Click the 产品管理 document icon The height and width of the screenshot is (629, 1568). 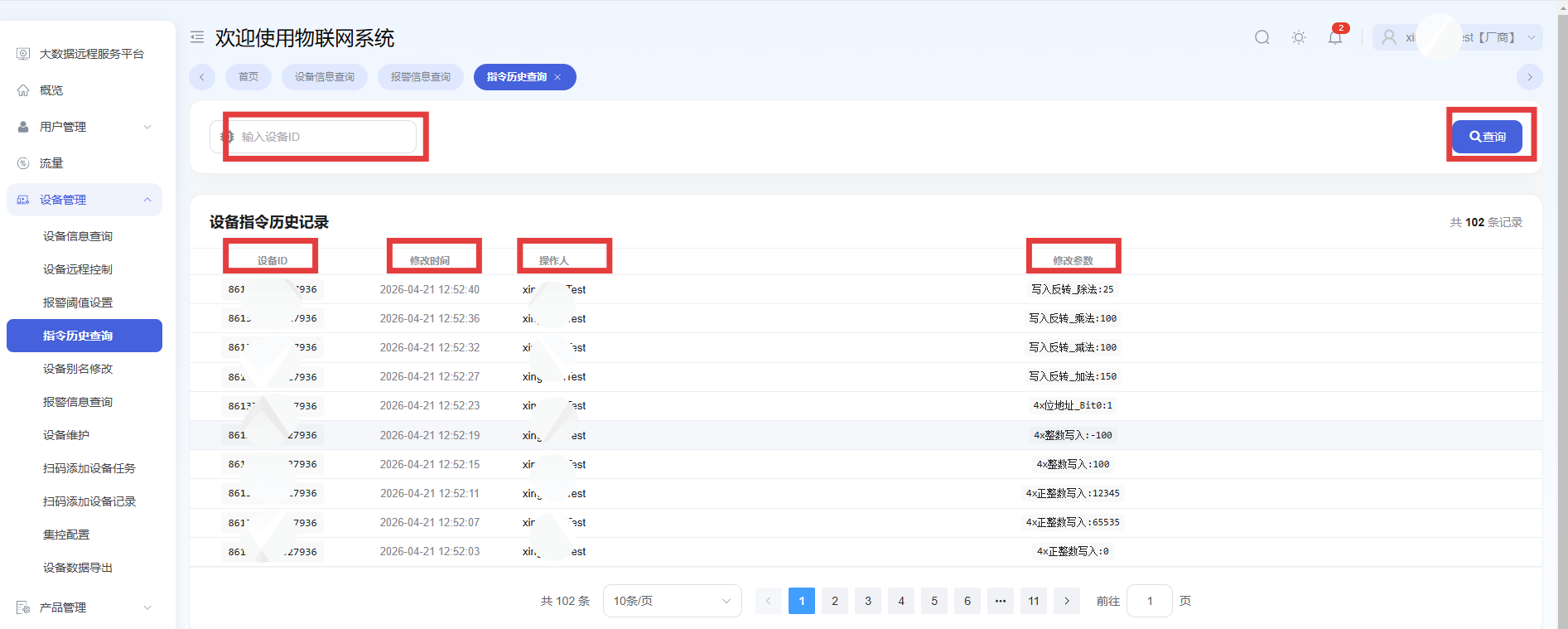(23, 607)
